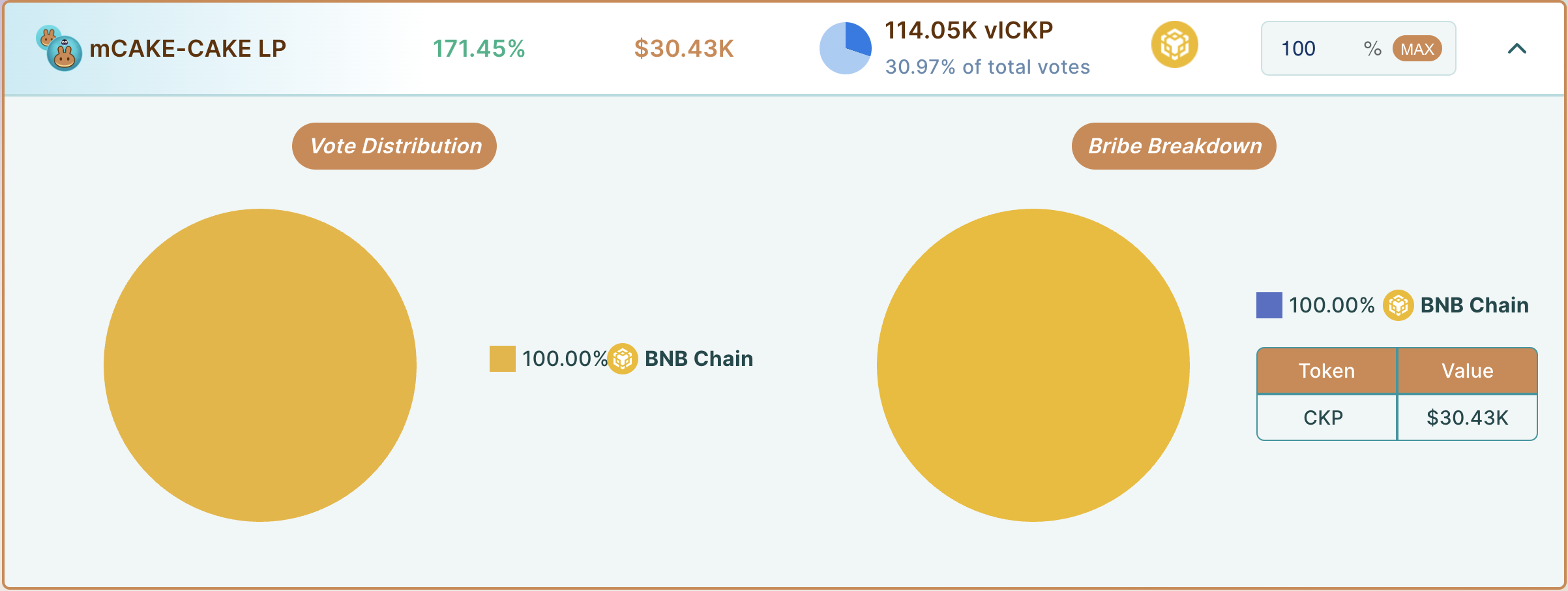Click BNB icon in Bribe Breakdown legend
Viewport: 1568px width, 591px height.
pos(1398,305)
